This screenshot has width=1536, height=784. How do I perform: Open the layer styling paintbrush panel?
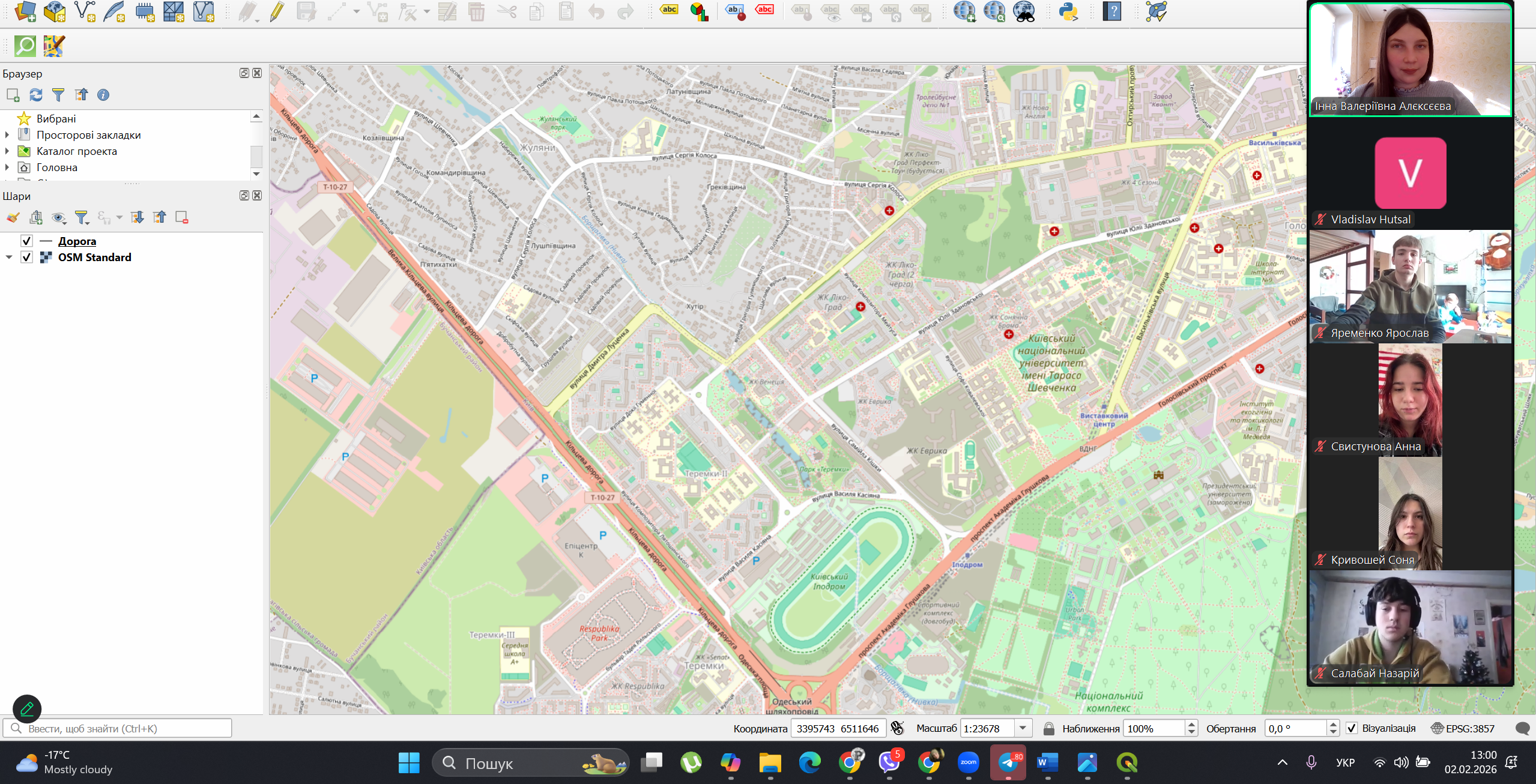(x=13, y=217)
